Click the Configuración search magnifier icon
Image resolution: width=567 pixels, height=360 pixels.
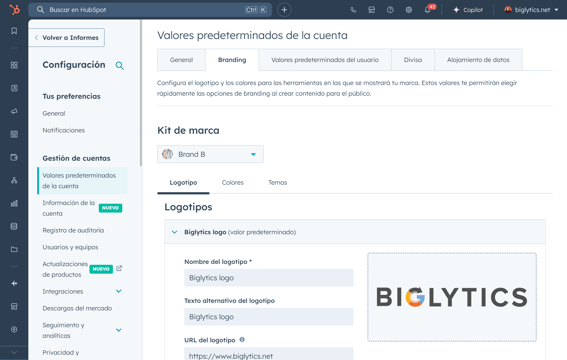pos(120,66)
